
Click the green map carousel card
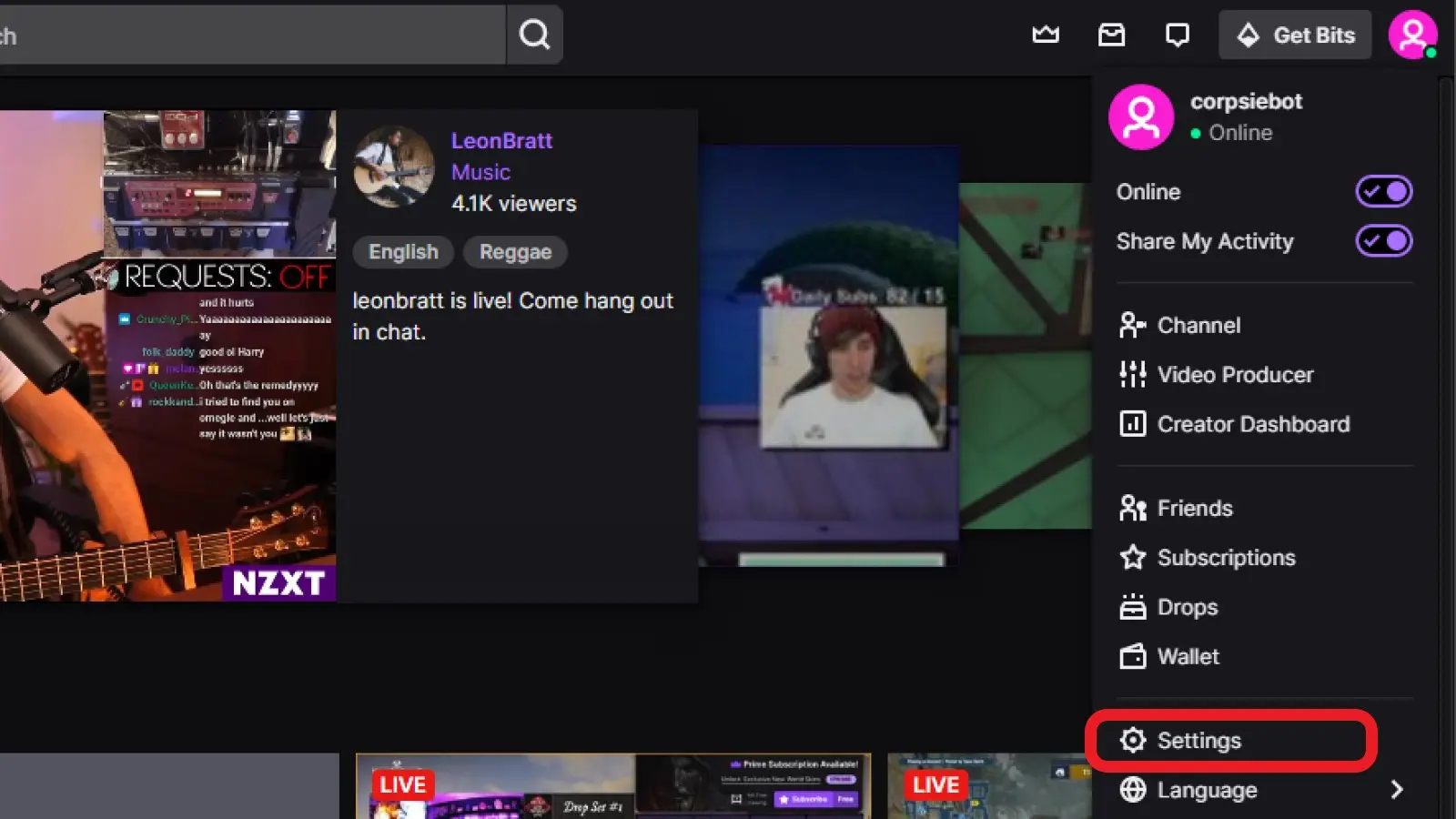1026,355
